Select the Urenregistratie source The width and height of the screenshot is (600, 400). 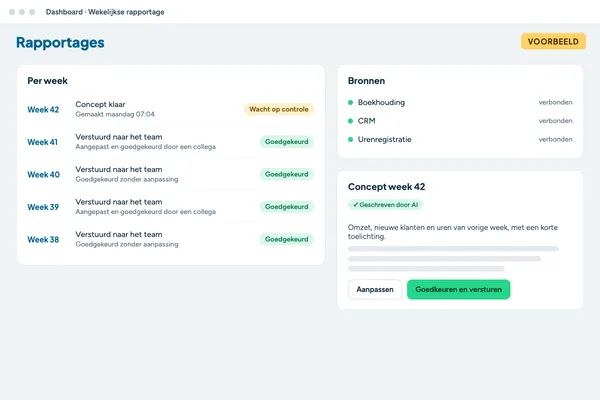385,139
